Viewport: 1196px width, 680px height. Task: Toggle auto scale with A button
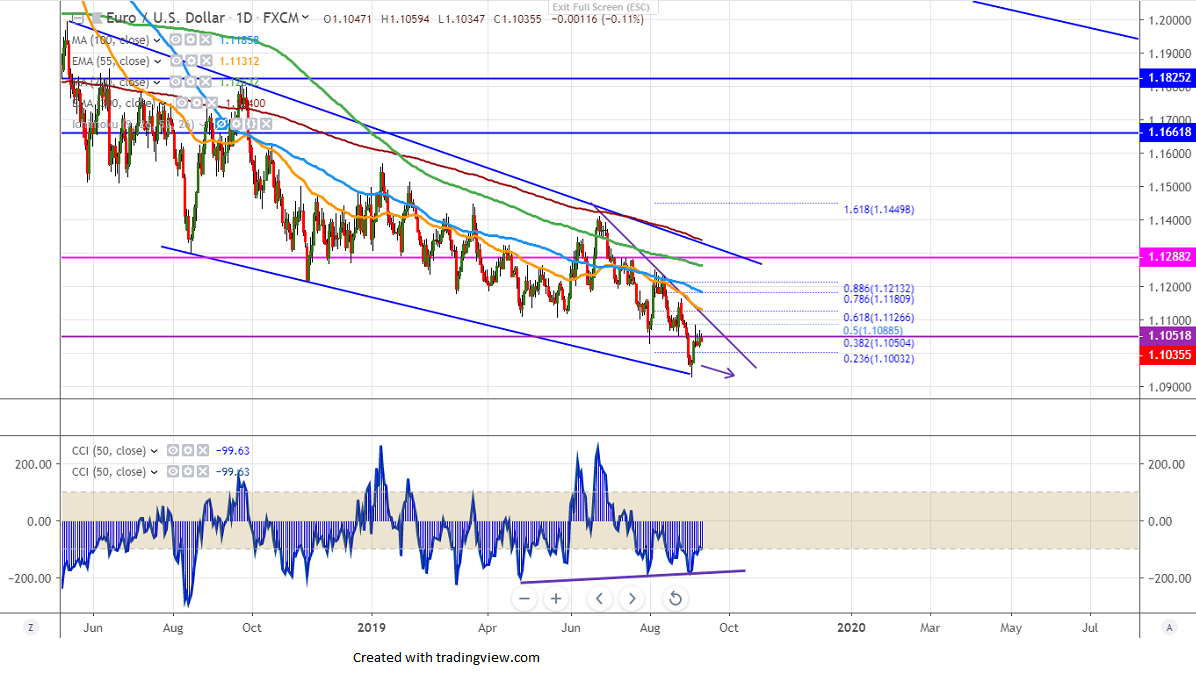(1169, 627)
